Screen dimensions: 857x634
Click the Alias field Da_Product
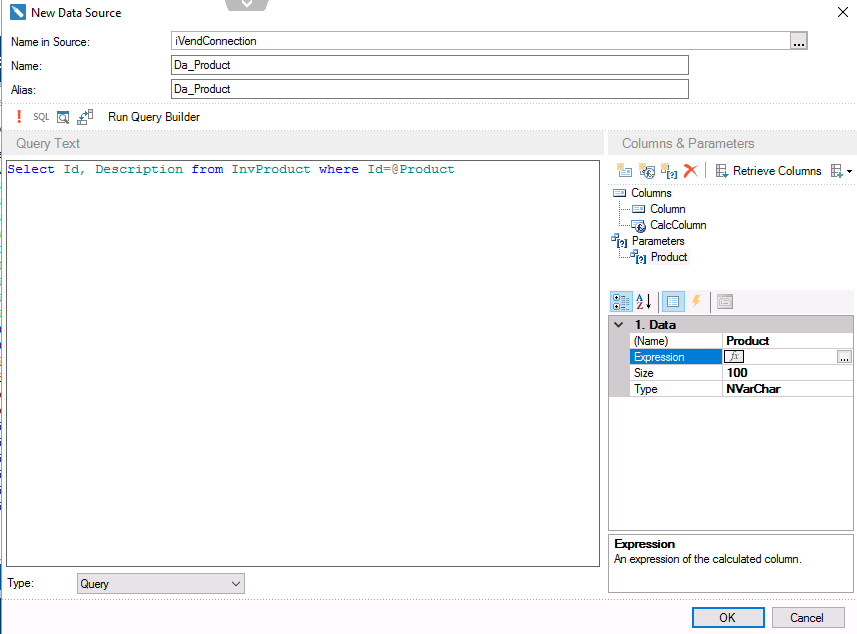pyautogui.click(x=430, y=89)
